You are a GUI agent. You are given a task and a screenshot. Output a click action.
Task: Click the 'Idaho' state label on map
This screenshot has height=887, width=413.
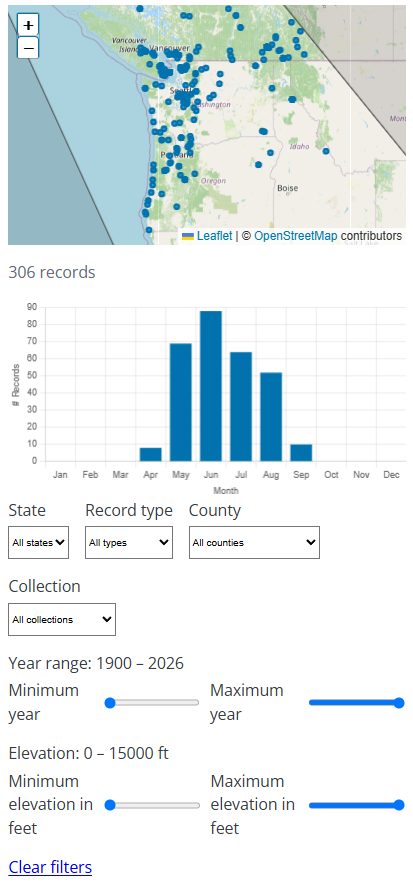tap(299, 146)
